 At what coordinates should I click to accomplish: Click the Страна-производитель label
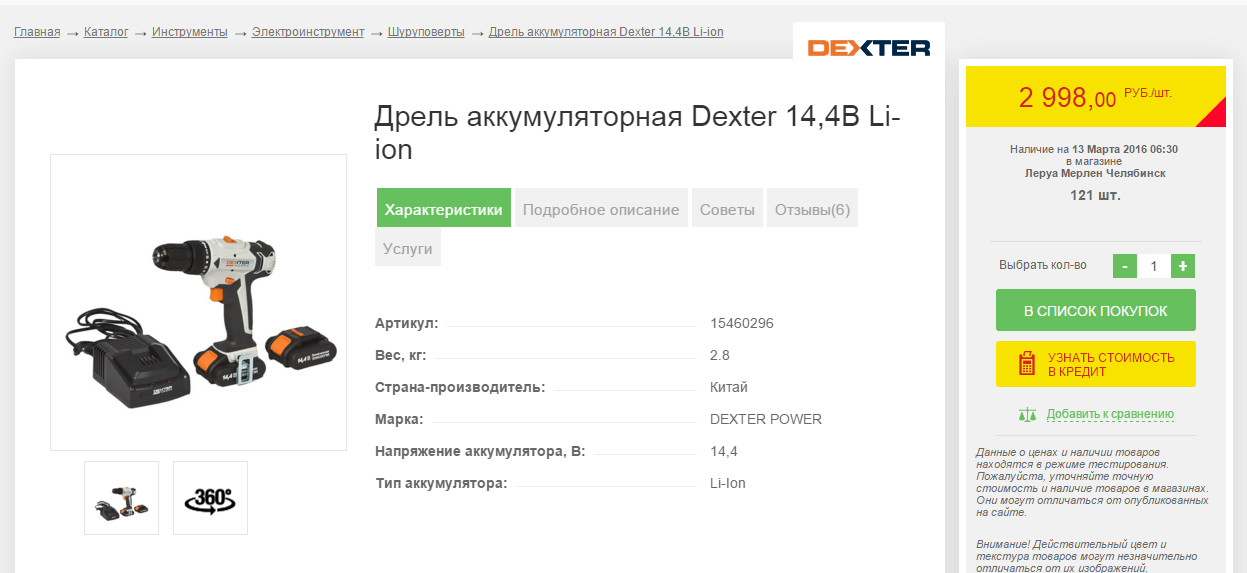(460, 387)
